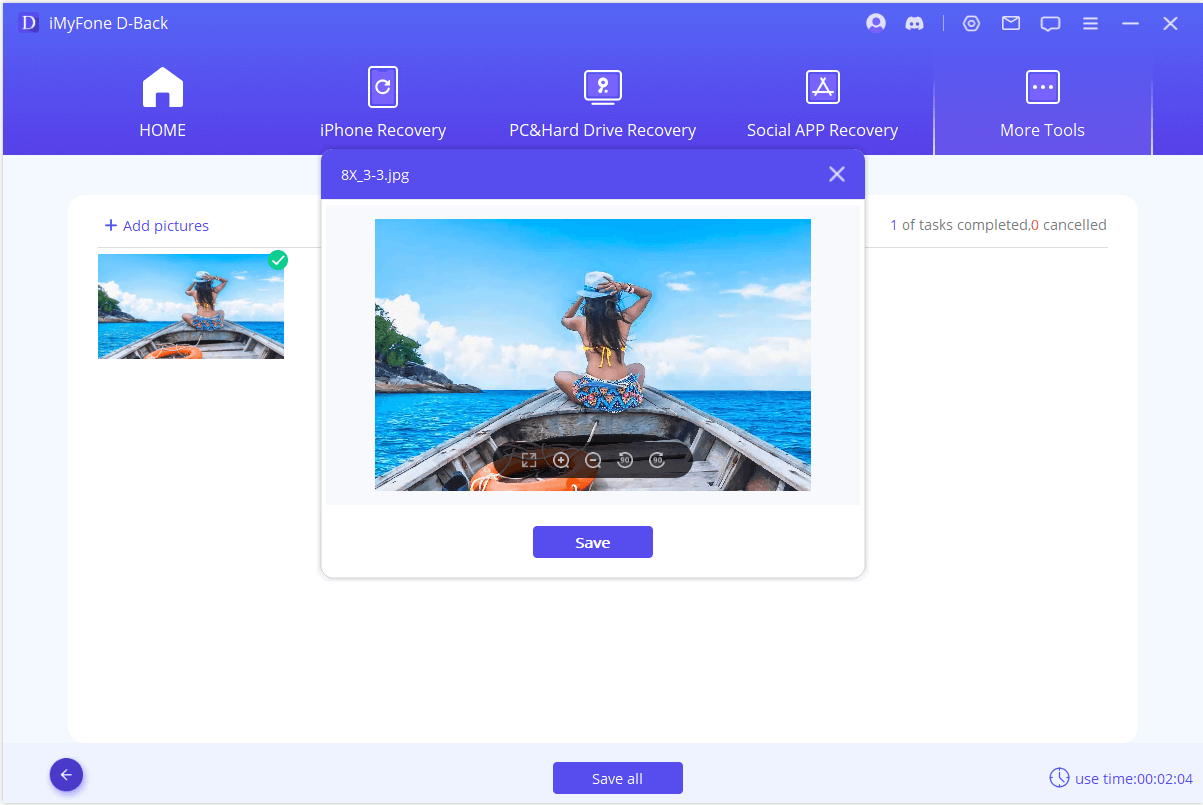Open the feedback chat bubble icon

tap(1050, 24)
